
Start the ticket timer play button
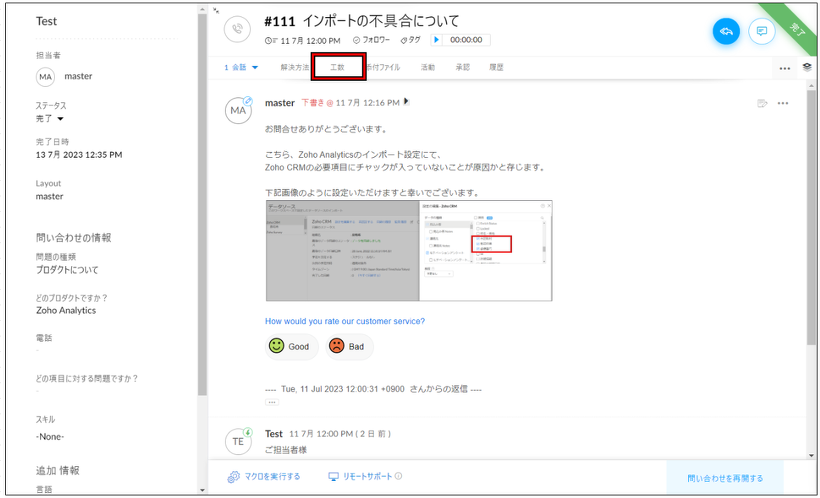(437, 40)
